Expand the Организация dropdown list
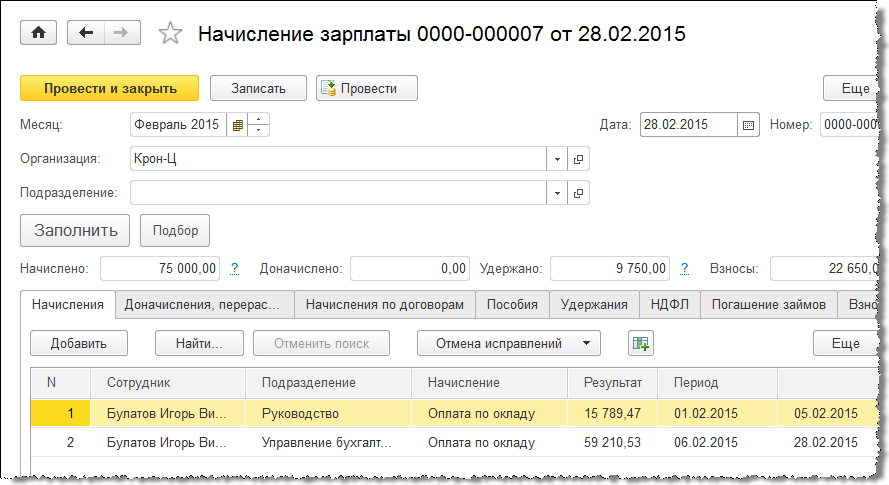Screen dimensions: 889x485 556,159
